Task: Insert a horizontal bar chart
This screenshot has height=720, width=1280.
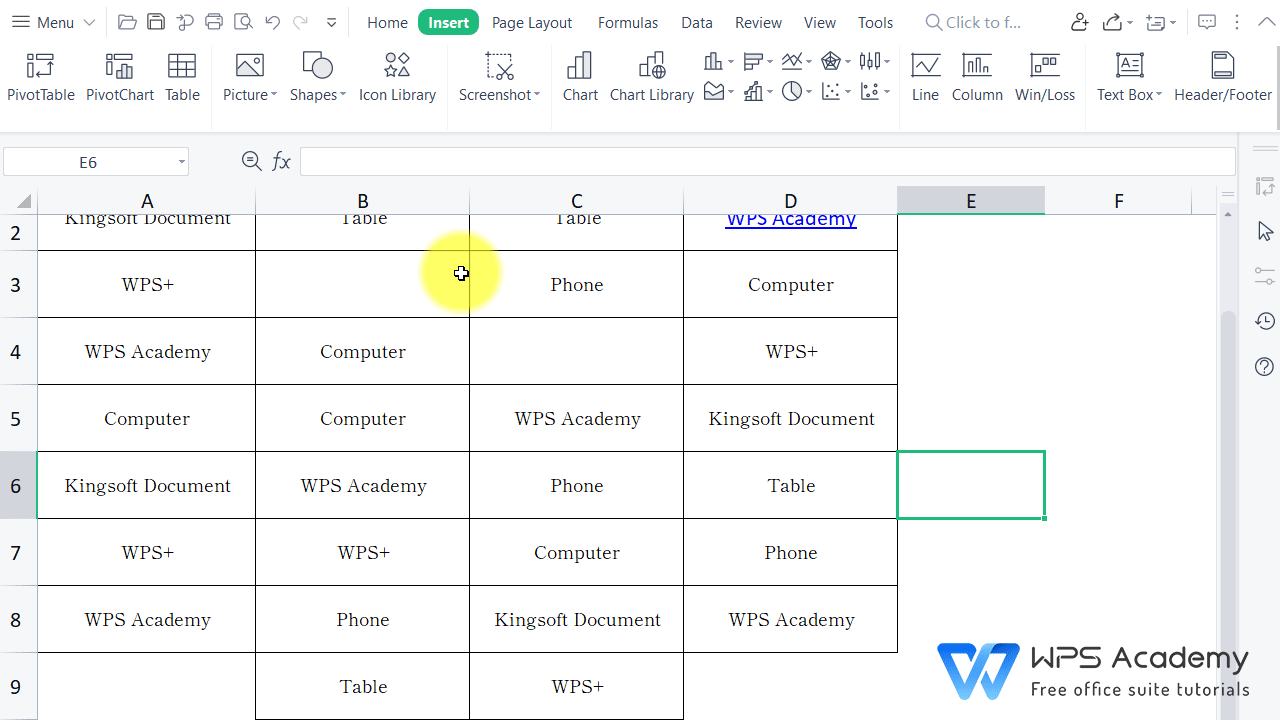Action: (x=754, y=62)
